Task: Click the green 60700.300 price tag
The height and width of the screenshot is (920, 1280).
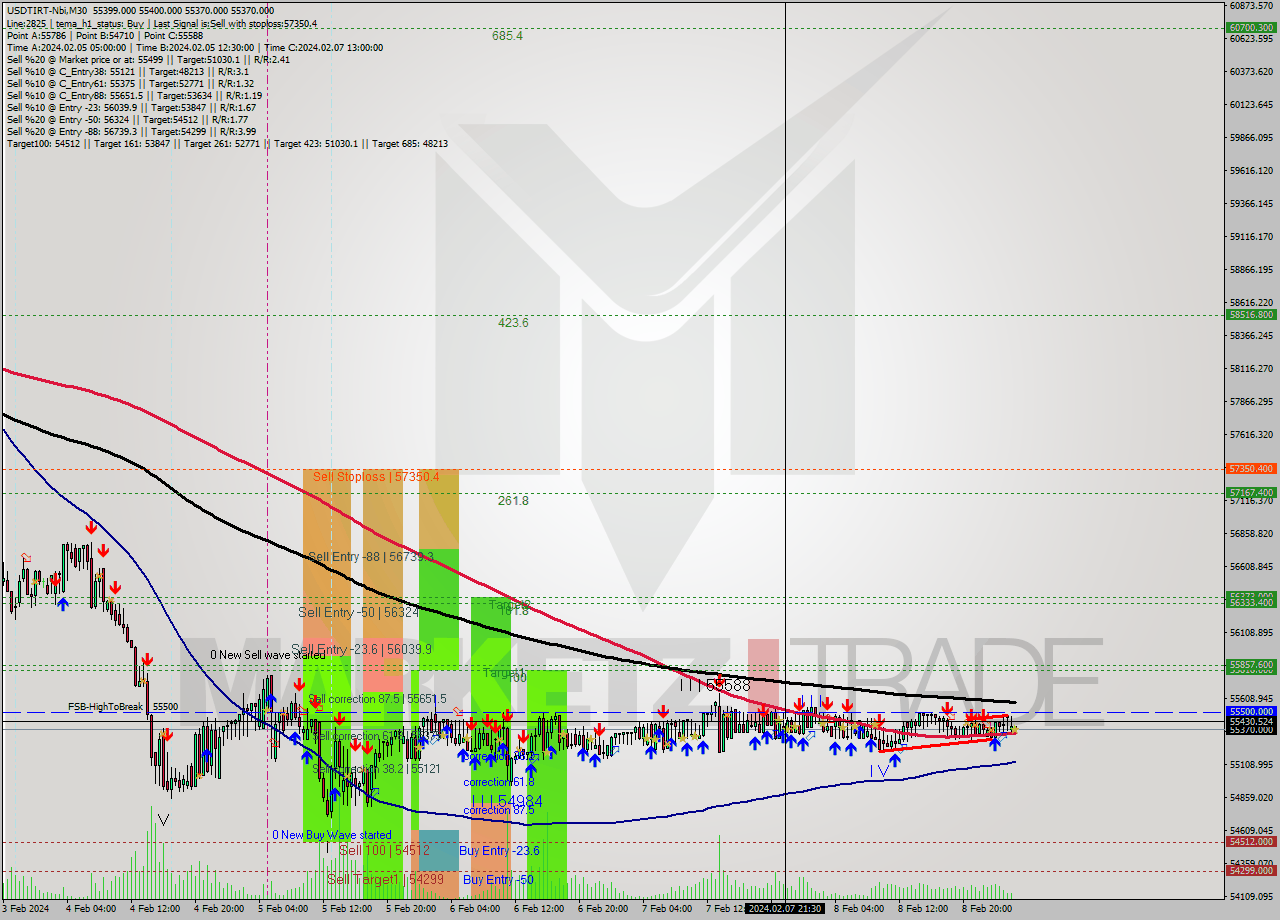Action: click(x=1251, y=28)
